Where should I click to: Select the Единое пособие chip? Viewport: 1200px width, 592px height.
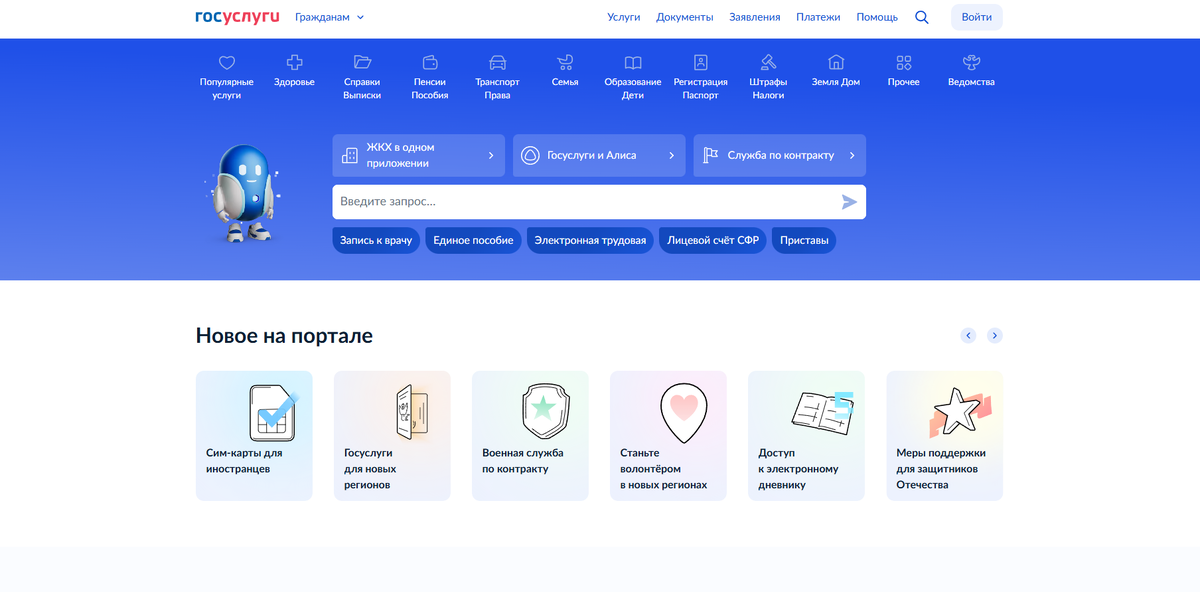(473, 240)
